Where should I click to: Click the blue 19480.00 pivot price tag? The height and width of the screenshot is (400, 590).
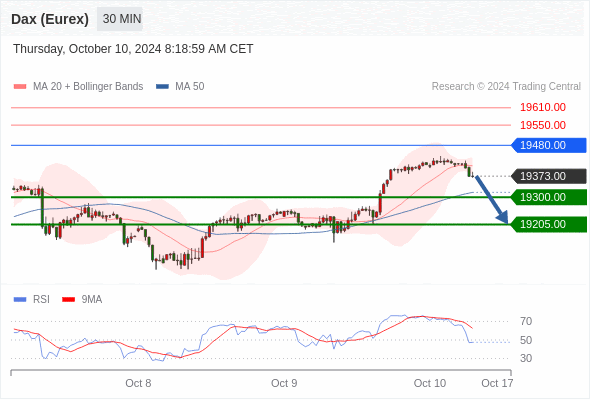[x=549, y=145]
